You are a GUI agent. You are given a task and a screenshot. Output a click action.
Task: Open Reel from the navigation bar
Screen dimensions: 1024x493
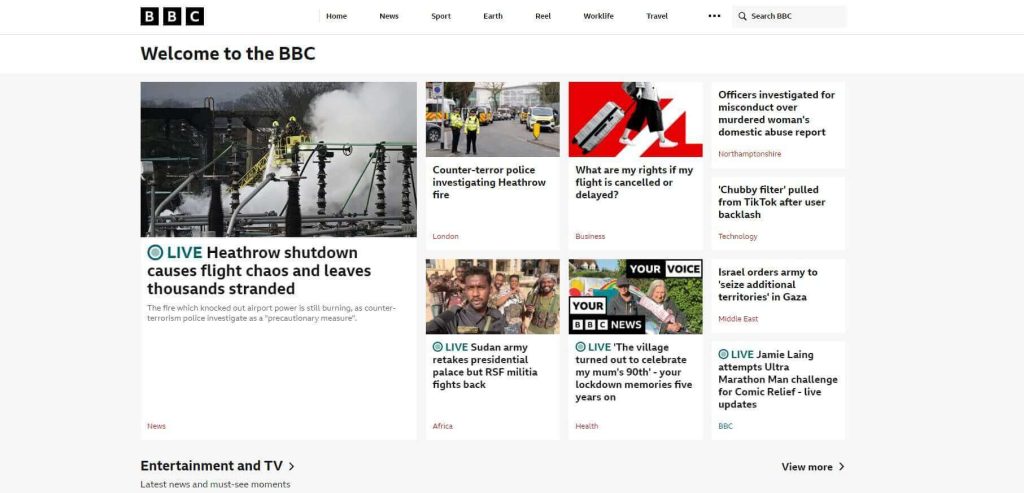coord(543,16)
